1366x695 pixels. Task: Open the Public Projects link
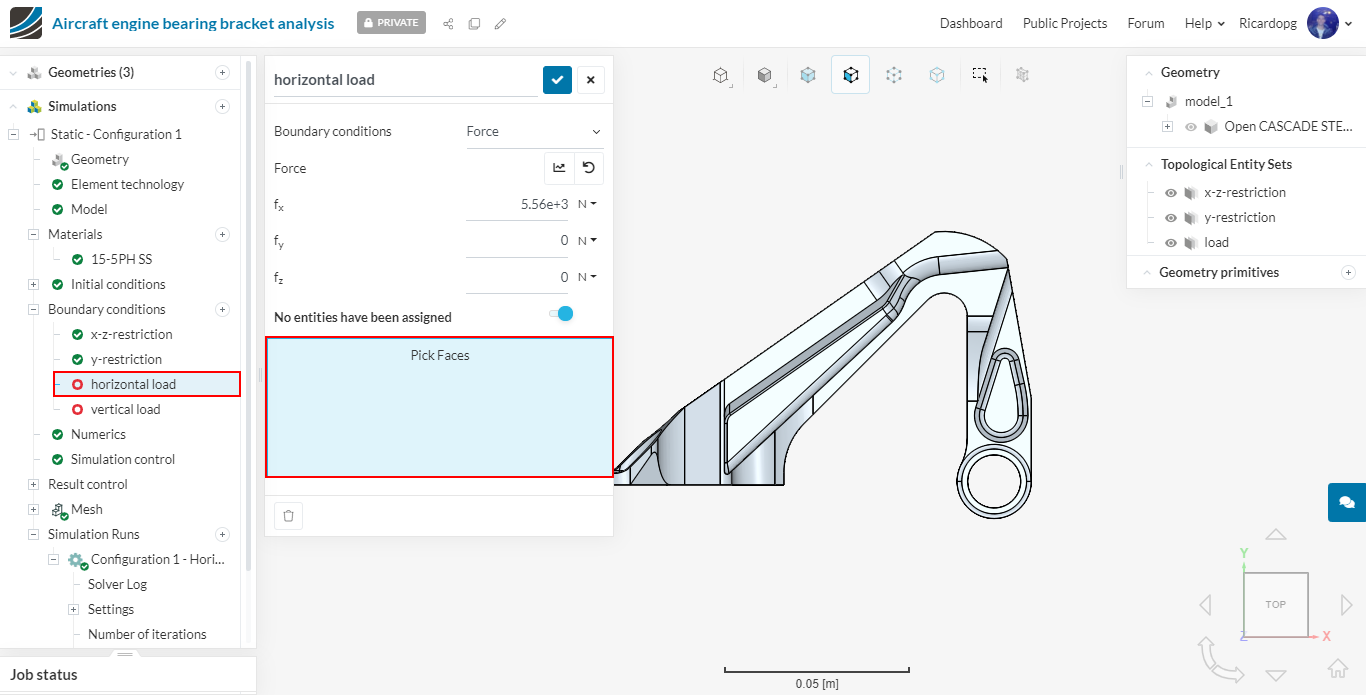coord(1064,23)
